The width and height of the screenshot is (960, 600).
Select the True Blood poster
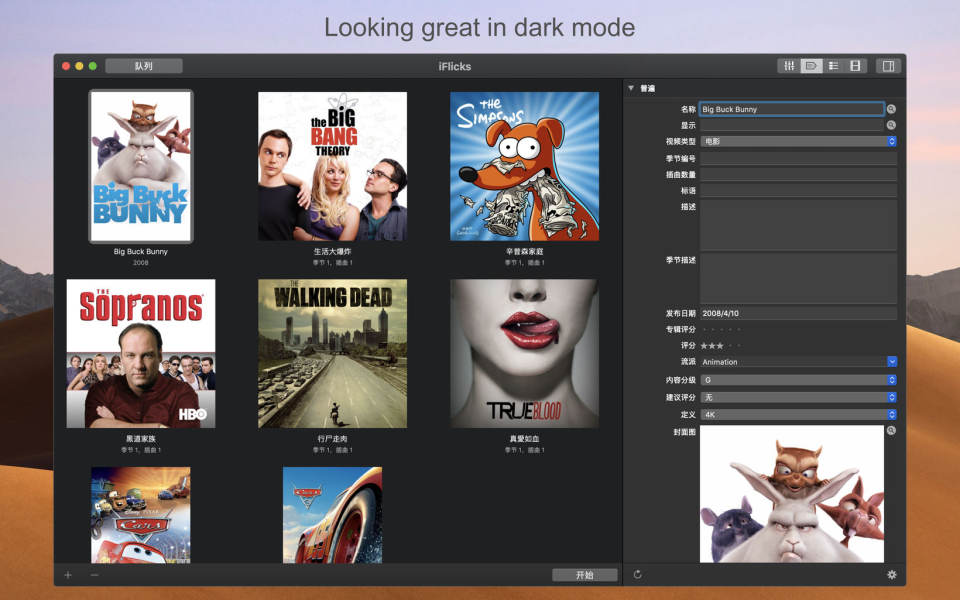525,353
